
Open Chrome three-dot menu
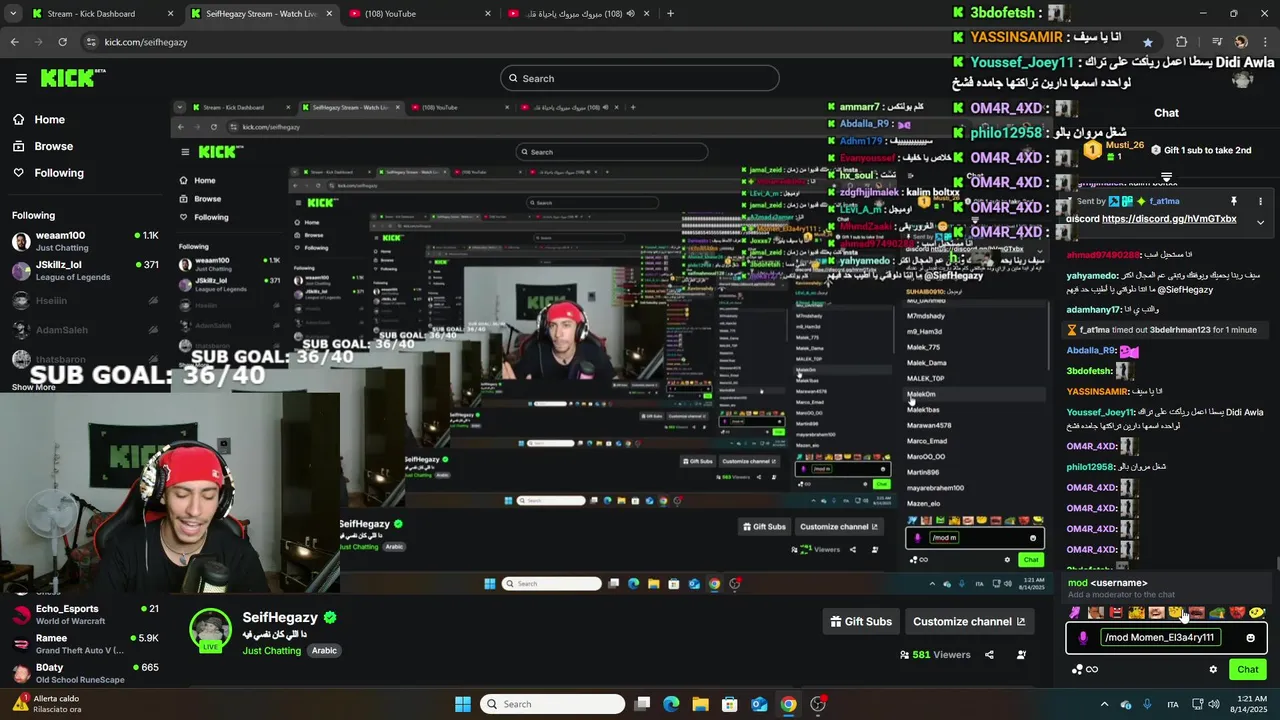pyautogui.click(x=1266, y=42)
